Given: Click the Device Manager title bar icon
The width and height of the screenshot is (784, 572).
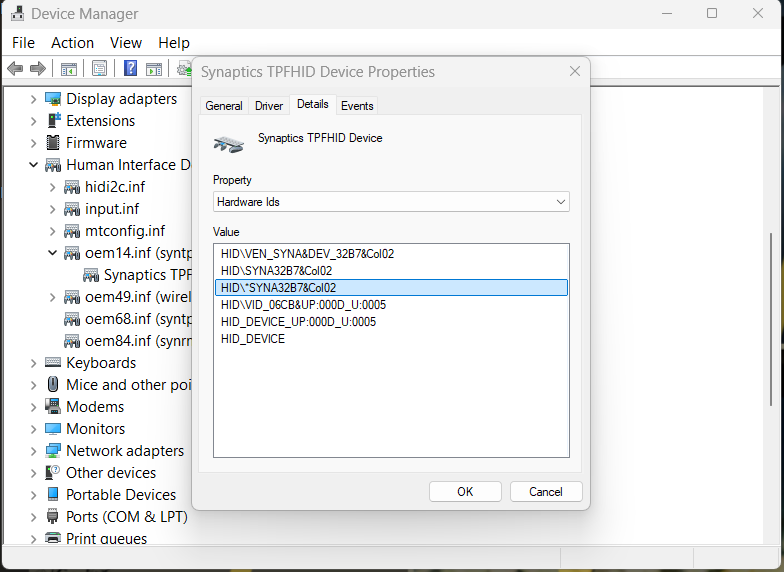Looking at the screenshot, I should 18,13.
